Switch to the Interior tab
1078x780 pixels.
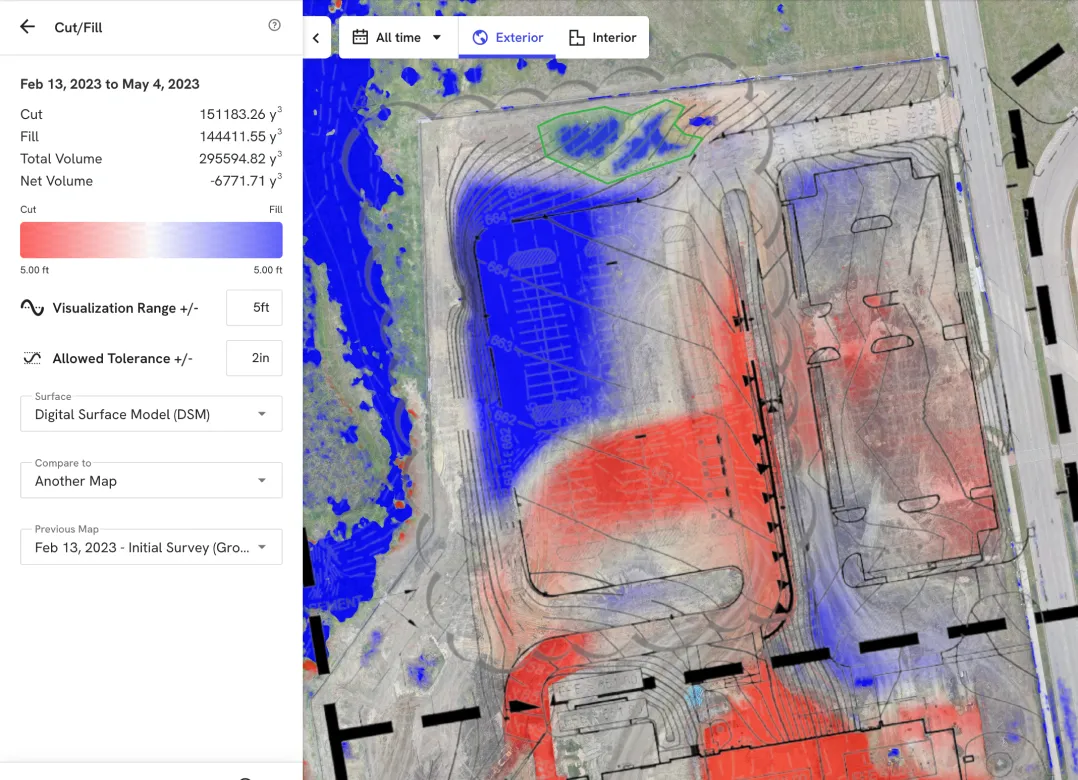click(x=602, y=37)
